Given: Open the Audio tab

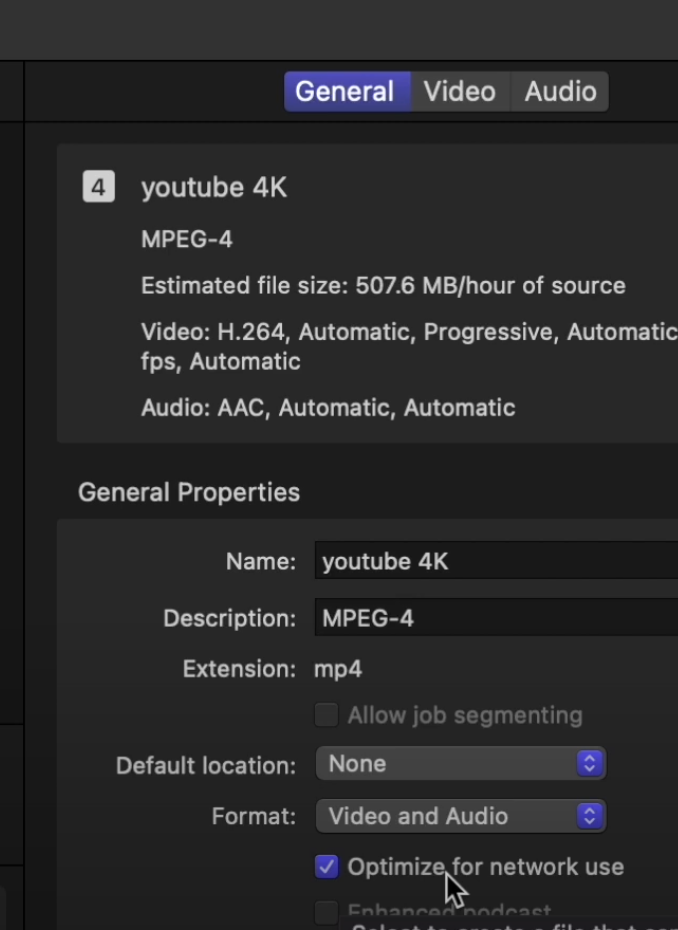Looking at the screenshot, I should click(560, 91).
